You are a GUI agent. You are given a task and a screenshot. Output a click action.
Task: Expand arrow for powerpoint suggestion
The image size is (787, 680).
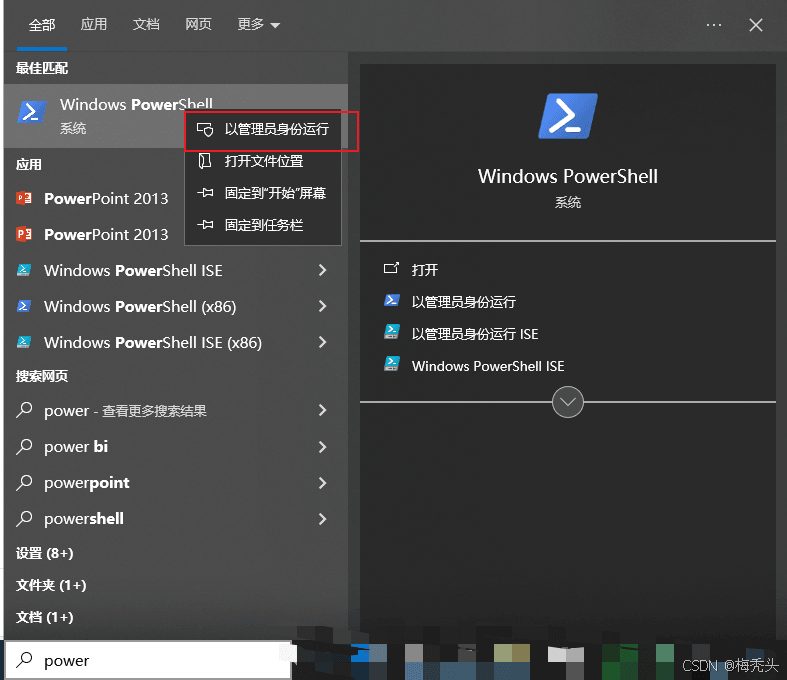coord(322,483)
